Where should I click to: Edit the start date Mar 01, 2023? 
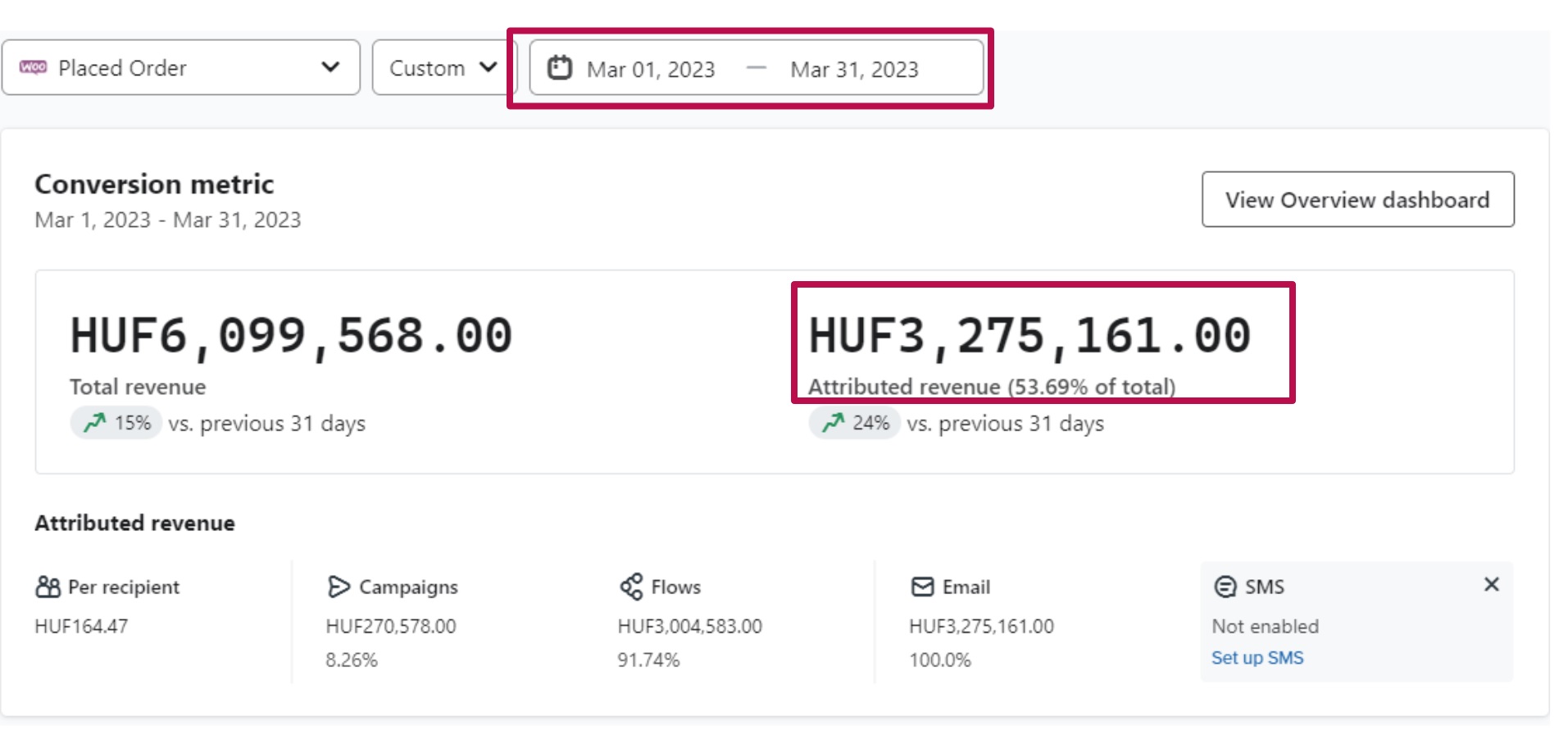[x=651, y=70]
